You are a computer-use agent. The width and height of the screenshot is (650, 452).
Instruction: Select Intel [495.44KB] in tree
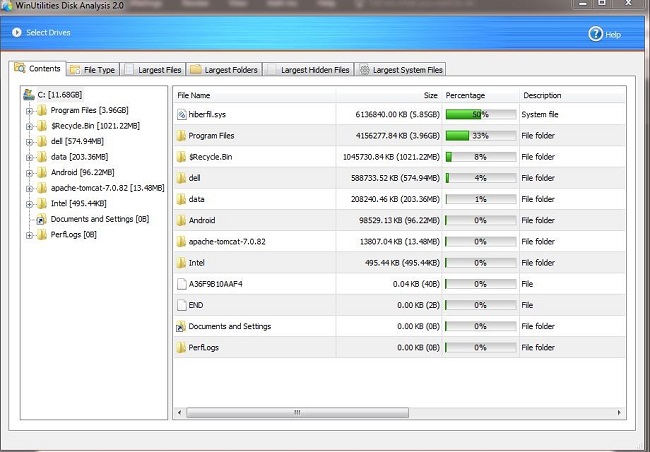(x=78, y=204)
